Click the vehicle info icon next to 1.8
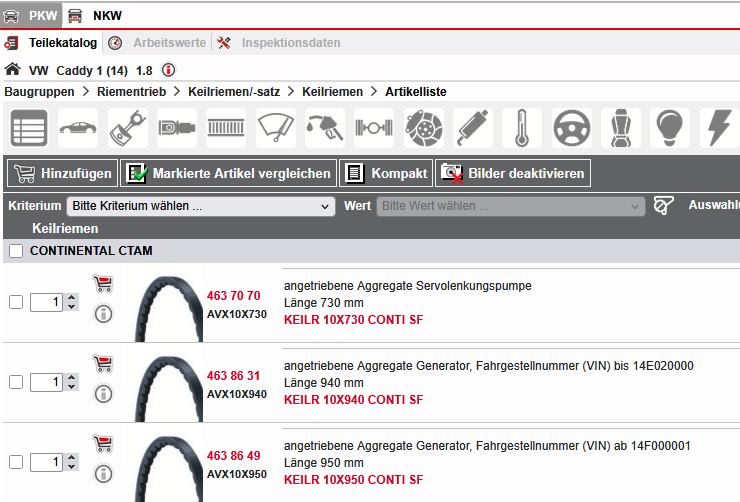Viewport: 740px width, 502px height. [168, 70]
